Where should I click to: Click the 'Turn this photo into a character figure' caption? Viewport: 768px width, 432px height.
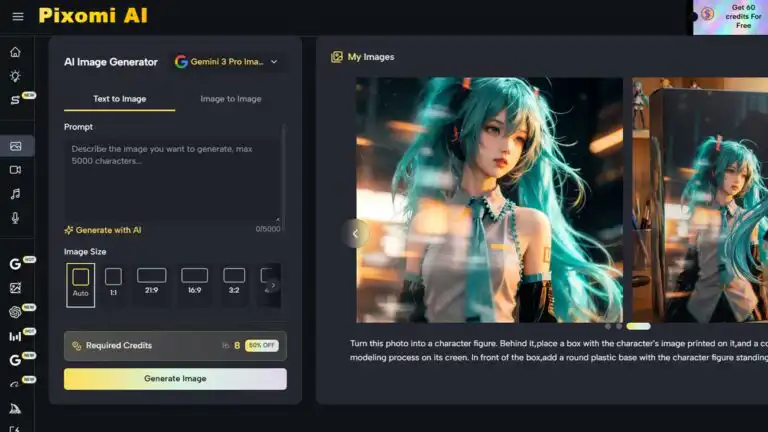pyautogui.click(x=559, y=351)
